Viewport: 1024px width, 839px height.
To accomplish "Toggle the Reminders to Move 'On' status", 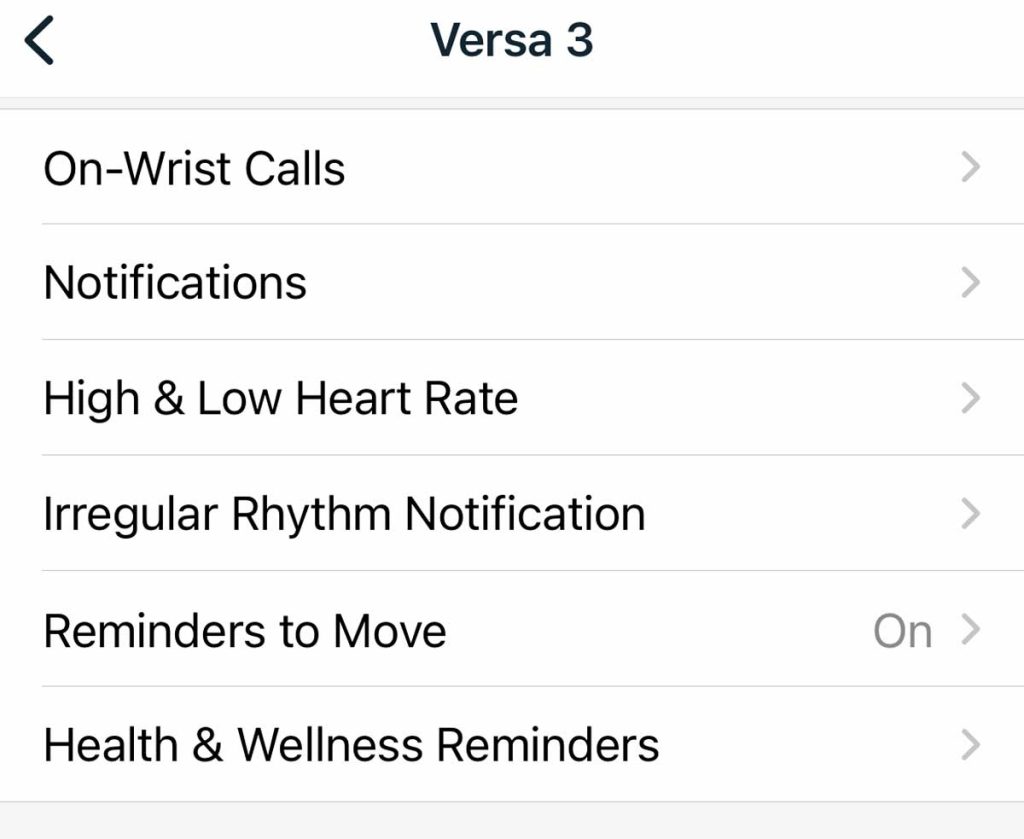I will [902, 631].
